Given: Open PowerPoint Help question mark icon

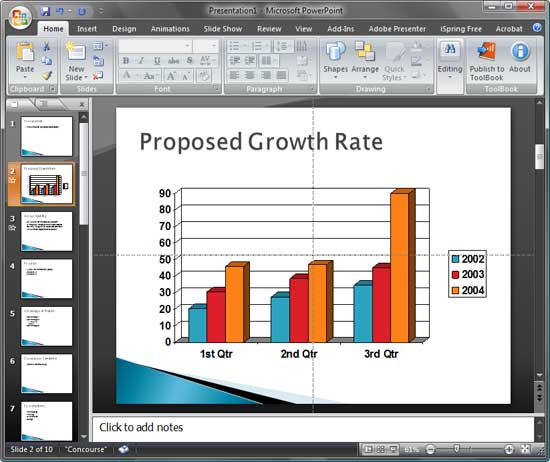Looking at the screenshot, I should click(537, 28).
